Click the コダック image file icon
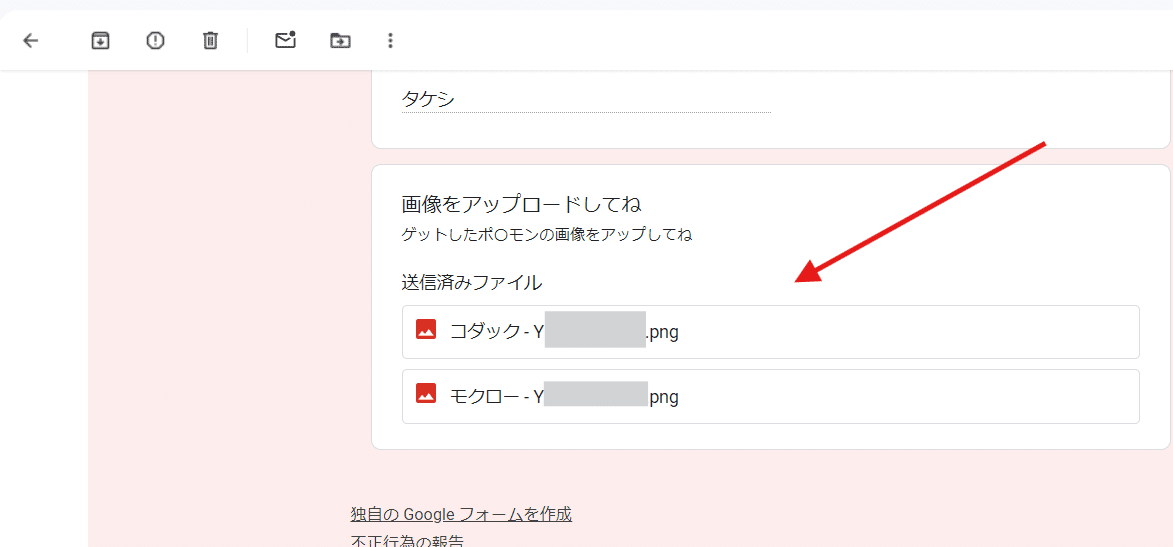1173x547 pixels. click(x=426, y=329)
